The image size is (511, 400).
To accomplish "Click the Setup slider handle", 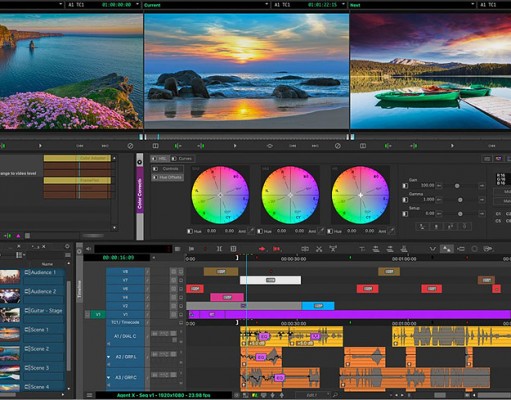I will click(x=460, y=214).
